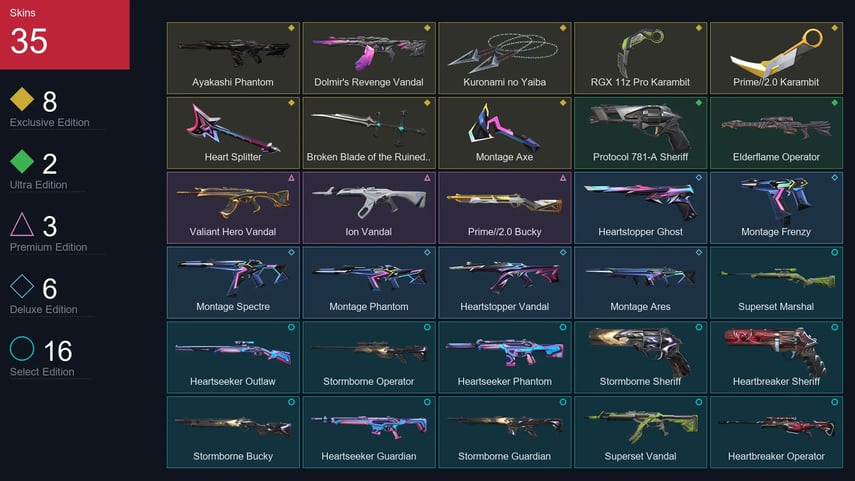Select the RGX 11z Pro Karambit
Screen dimensions: 855x481
click(640, 58)
